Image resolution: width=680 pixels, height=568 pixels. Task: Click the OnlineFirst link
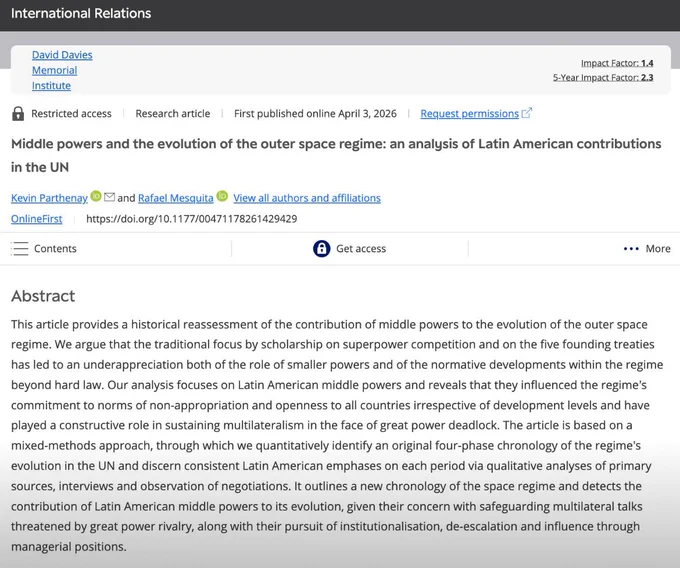tap(36, 219)
